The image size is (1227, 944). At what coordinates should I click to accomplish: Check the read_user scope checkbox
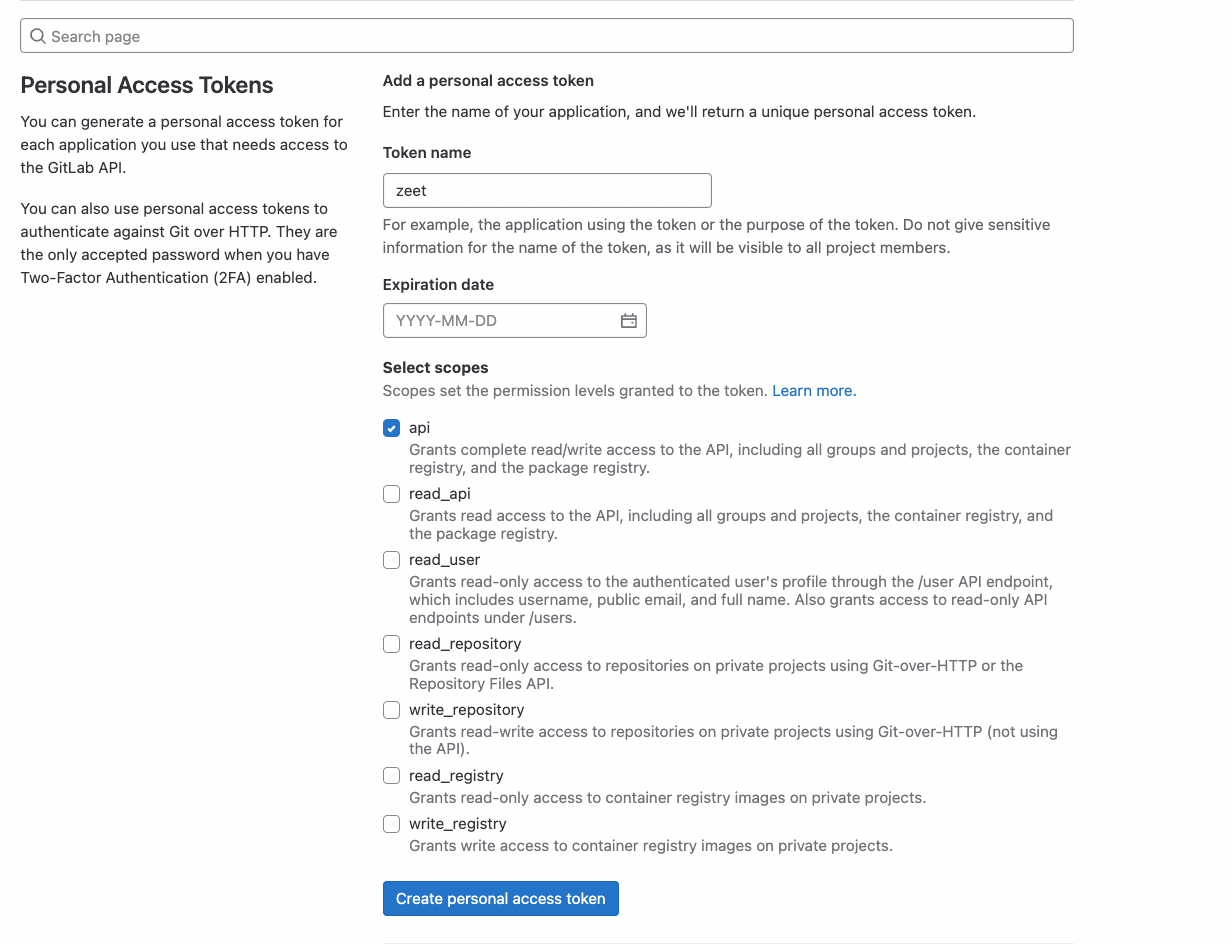(391, 559)
